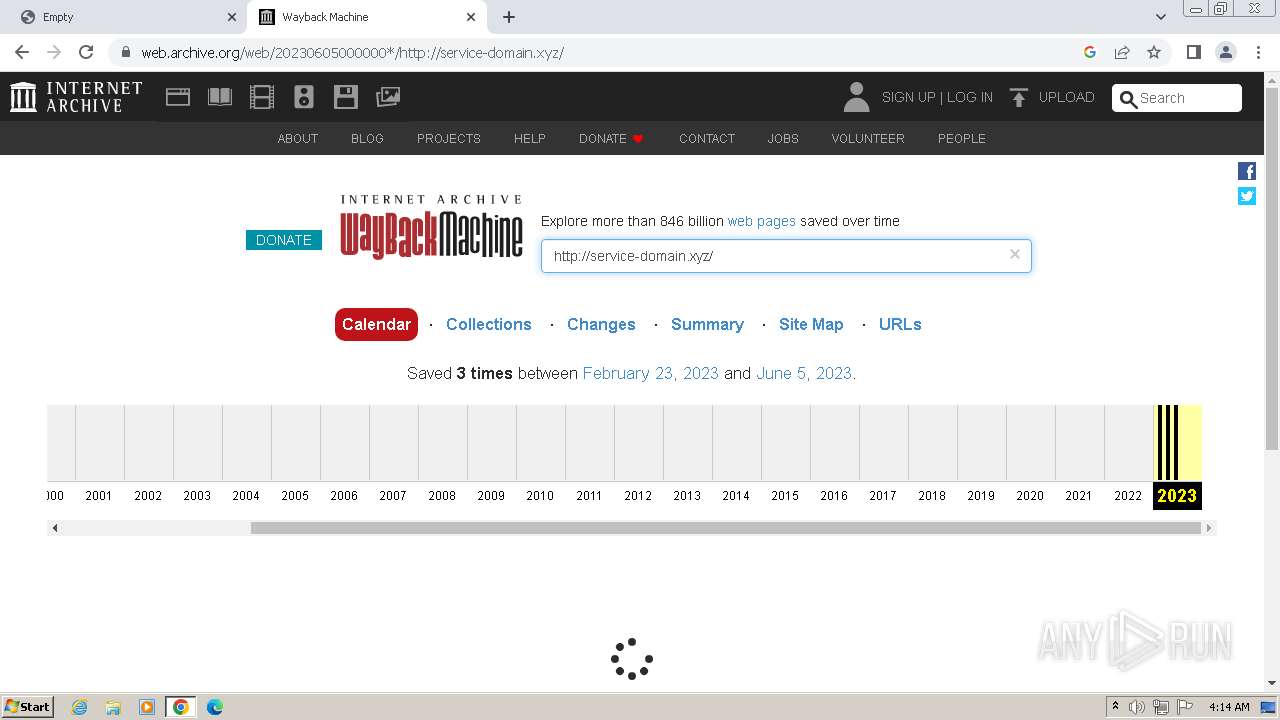The image size is (1280, 720).
Task: Click the upload arrow icon
Action: (x=1018, y=97)
